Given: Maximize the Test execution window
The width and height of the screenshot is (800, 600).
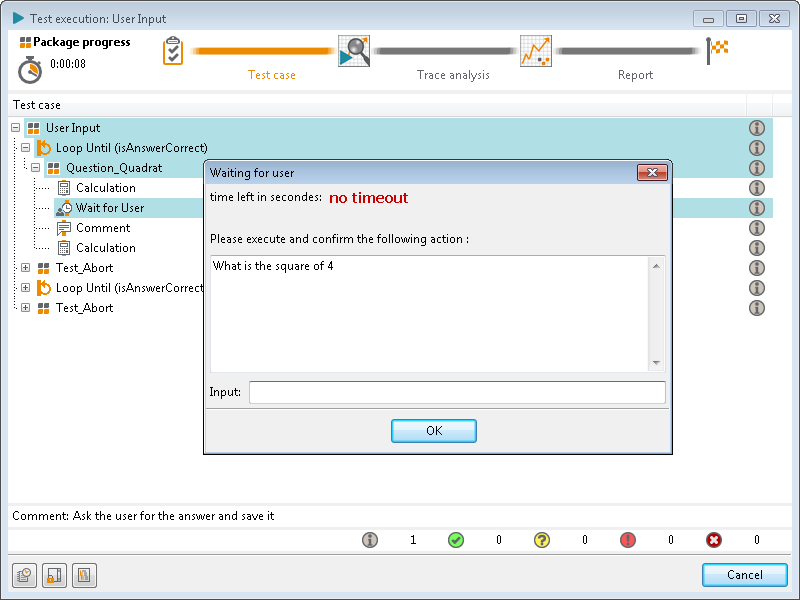Looking at the screenshot, I should (741, 19).
